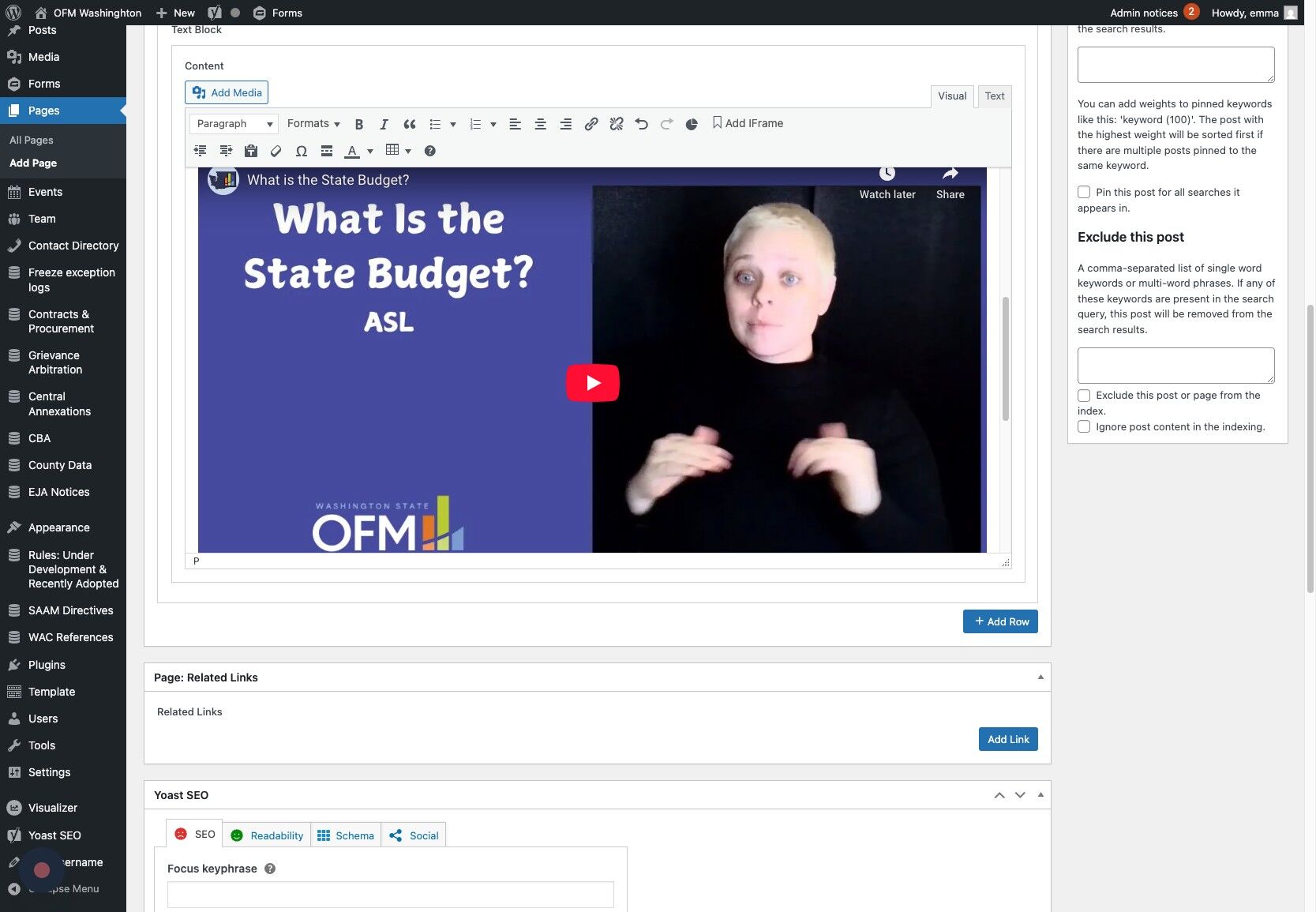The width and height of the screenshot is (1316, 912).
Task: Open the Paragraph format dropdown
Action: 234,124
